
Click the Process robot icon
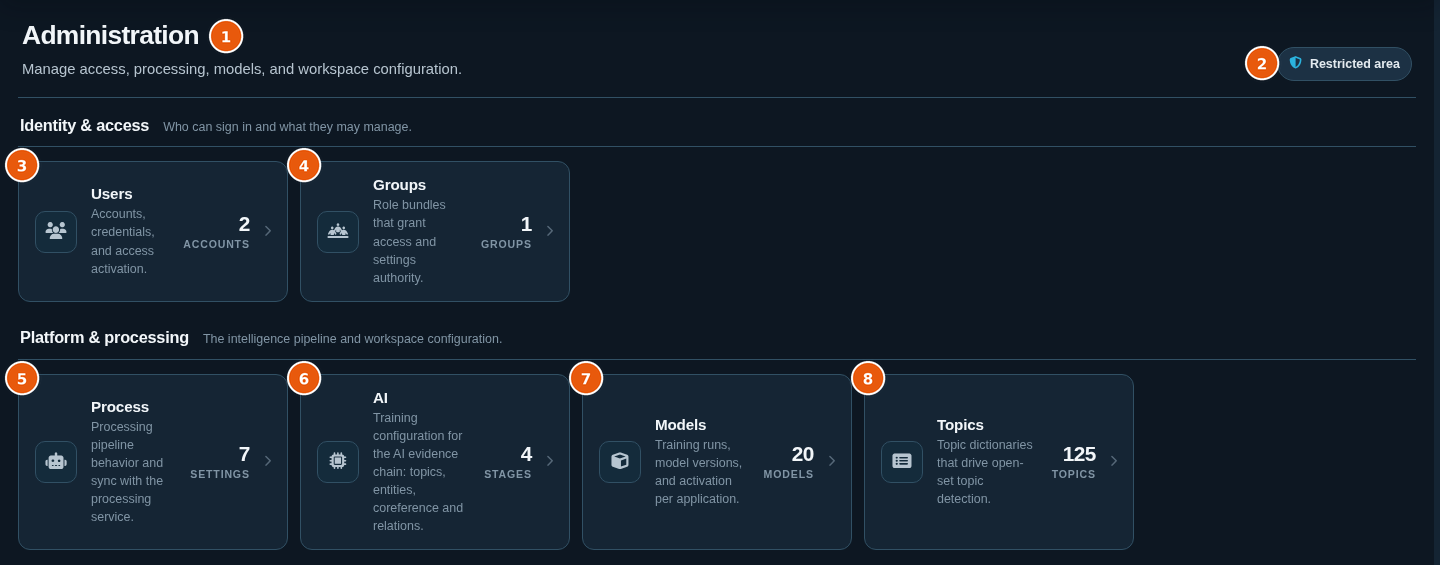pos(56,462)
